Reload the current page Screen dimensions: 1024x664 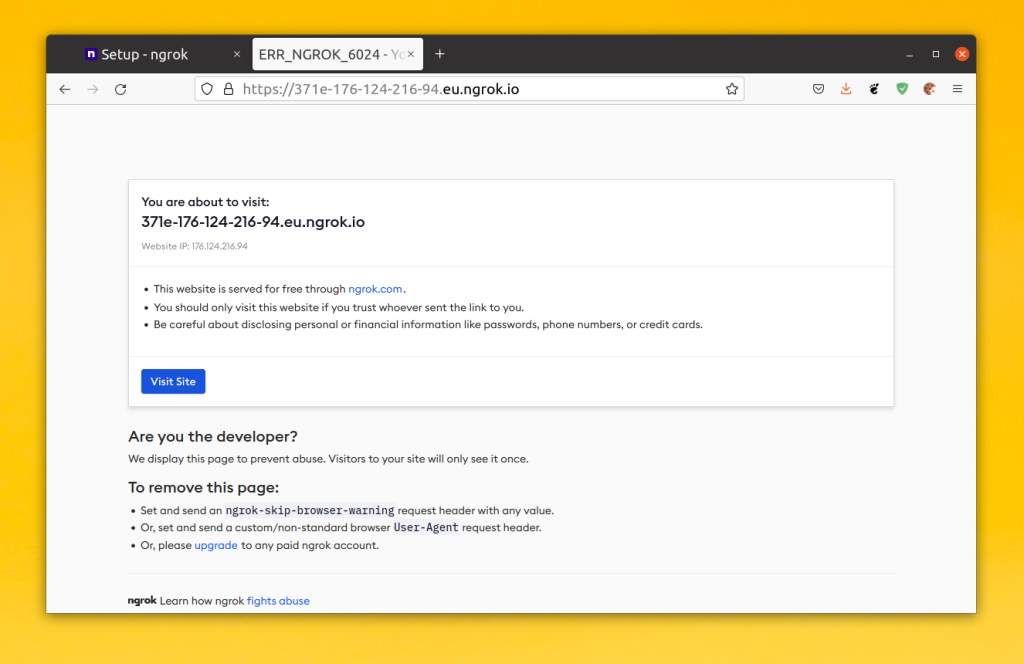[121, 89]
